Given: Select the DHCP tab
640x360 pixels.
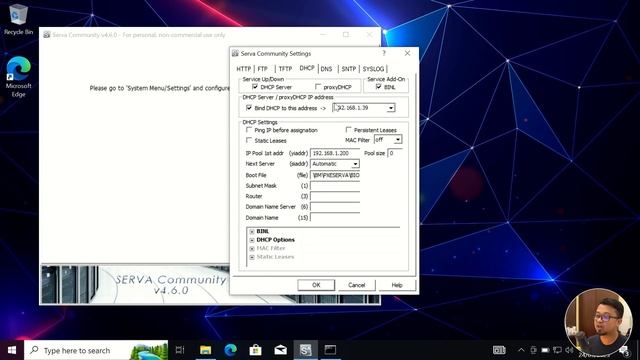Looking at the screenshot, I should [307, 68].
